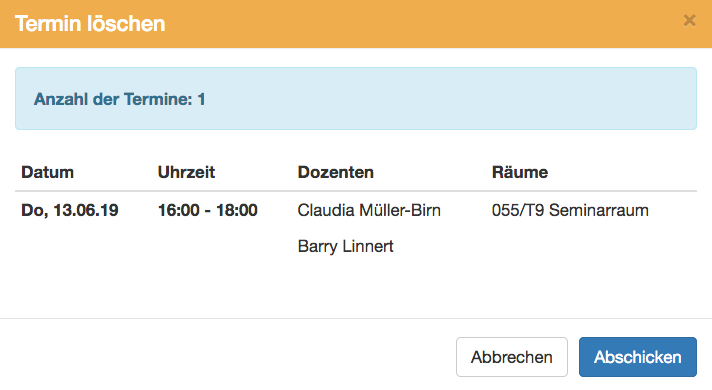Click the appointment table row
712x390 pixels.
(356, 228)
